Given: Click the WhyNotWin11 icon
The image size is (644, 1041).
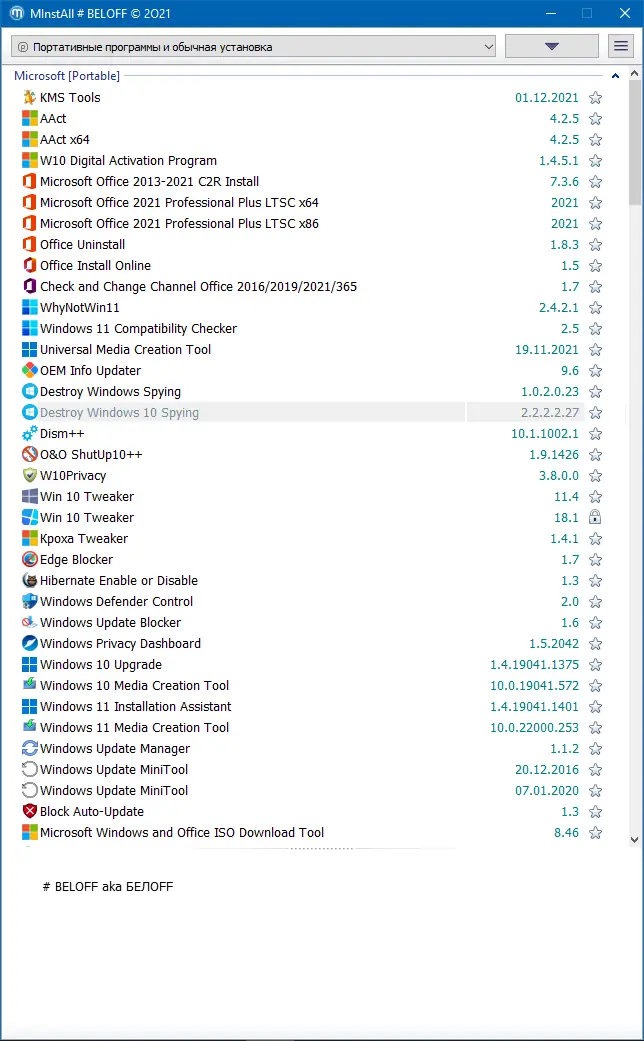Looking at the screenshot, I should pyautogui.click(x=29, y=307).
